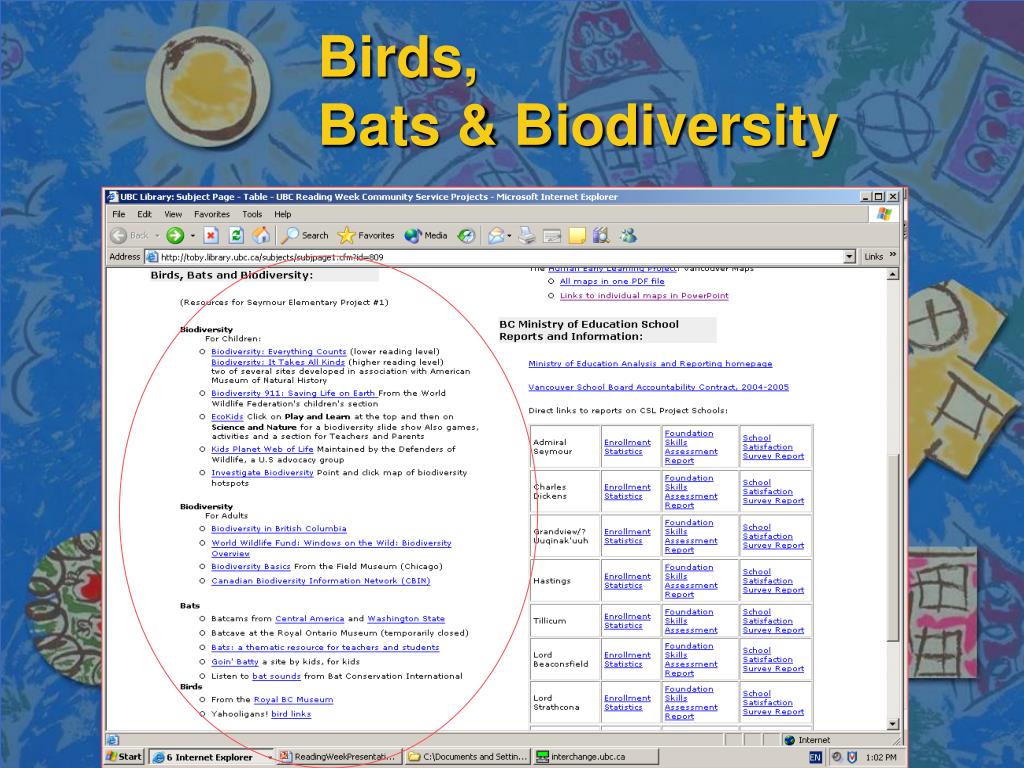Open the Favorites menu
The height and width of the screenshot is (768, 1024).
pyautogui.click(x=212, y=214)
